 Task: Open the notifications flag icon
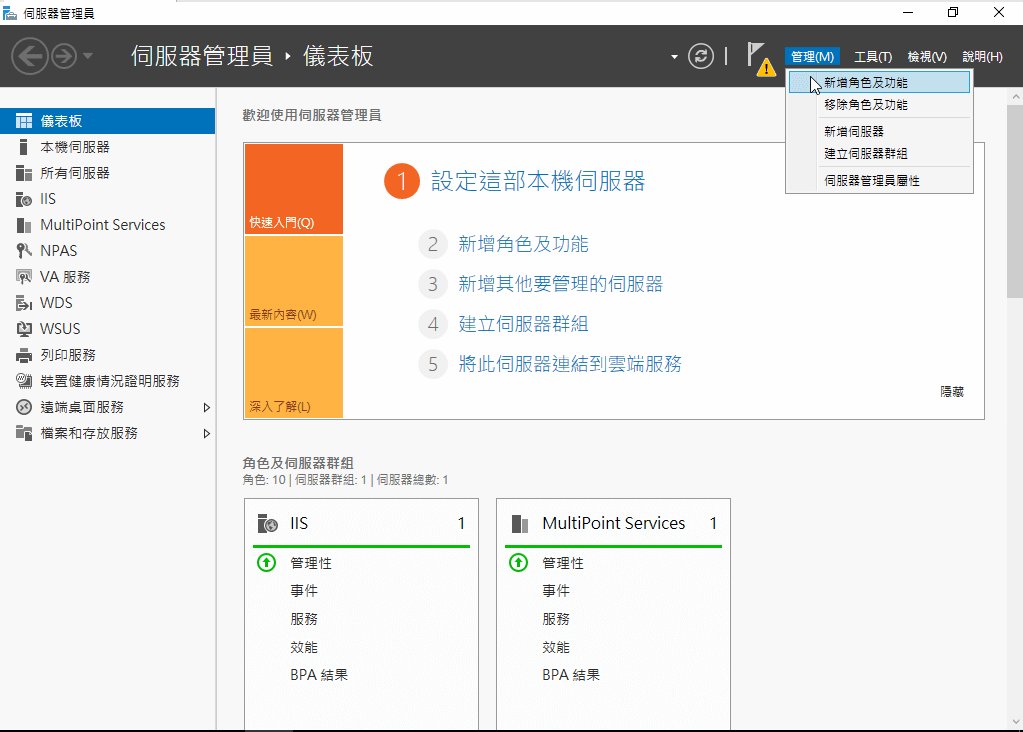[758, 57]
